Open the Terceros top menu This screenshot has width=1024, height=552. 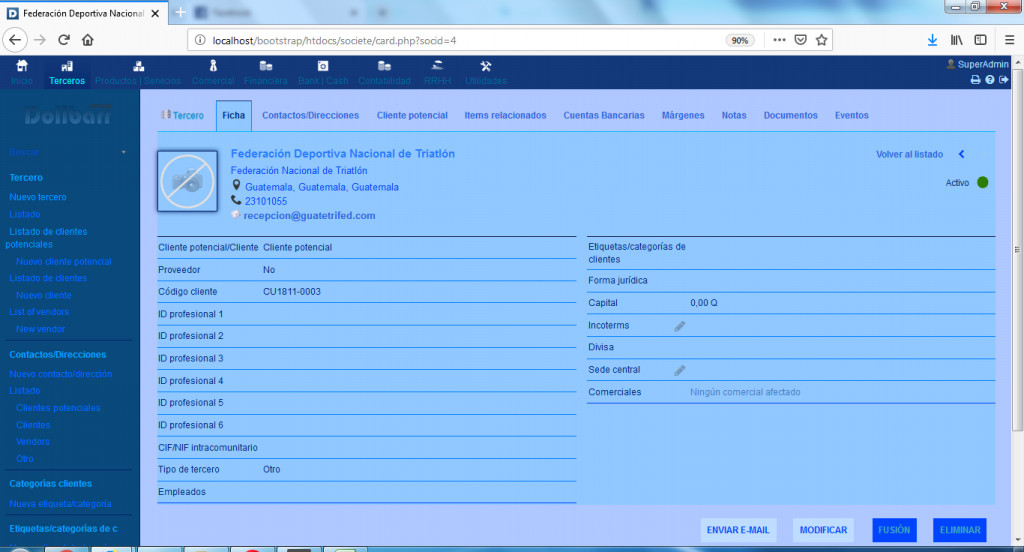pos(67,73)
